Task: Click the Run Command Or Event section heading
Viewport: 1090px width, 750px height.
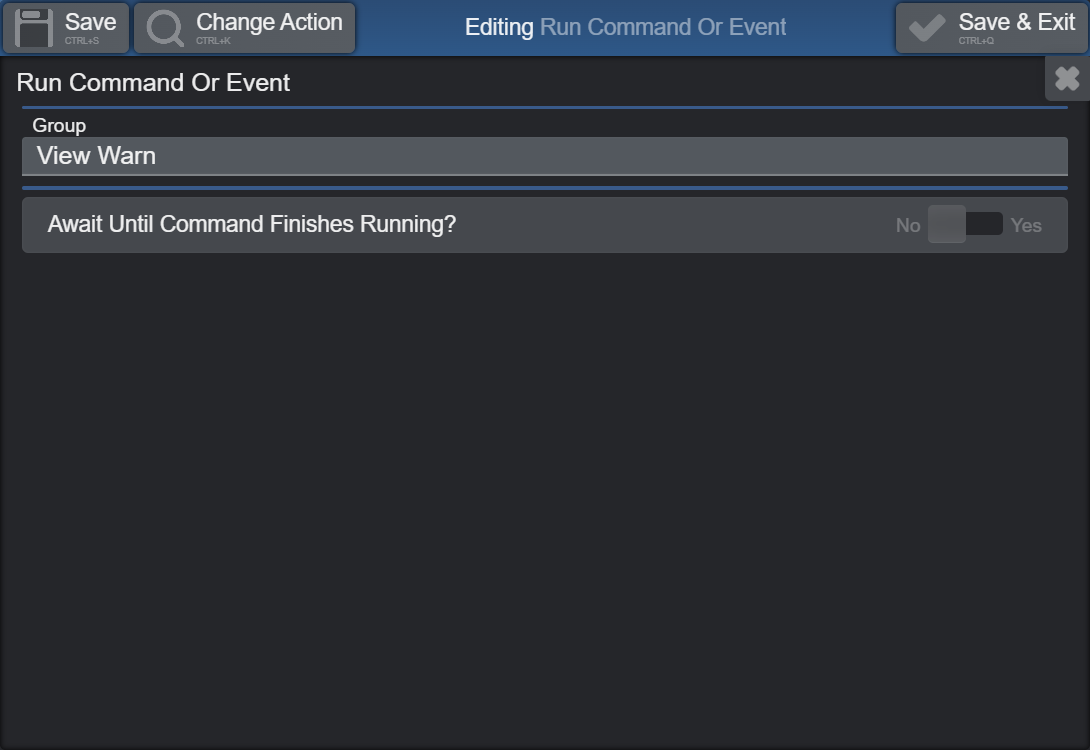Action: pos(153,83)
